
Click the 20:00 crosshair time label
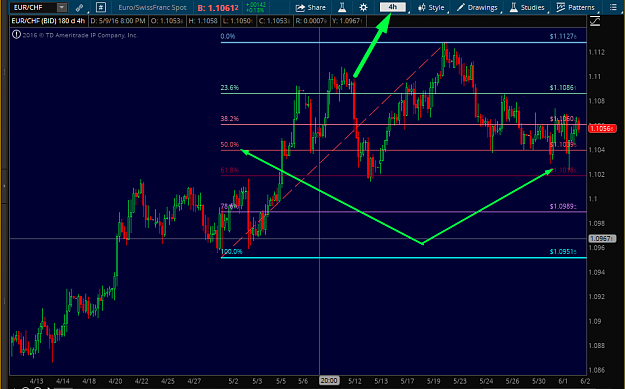coord(329,381)
